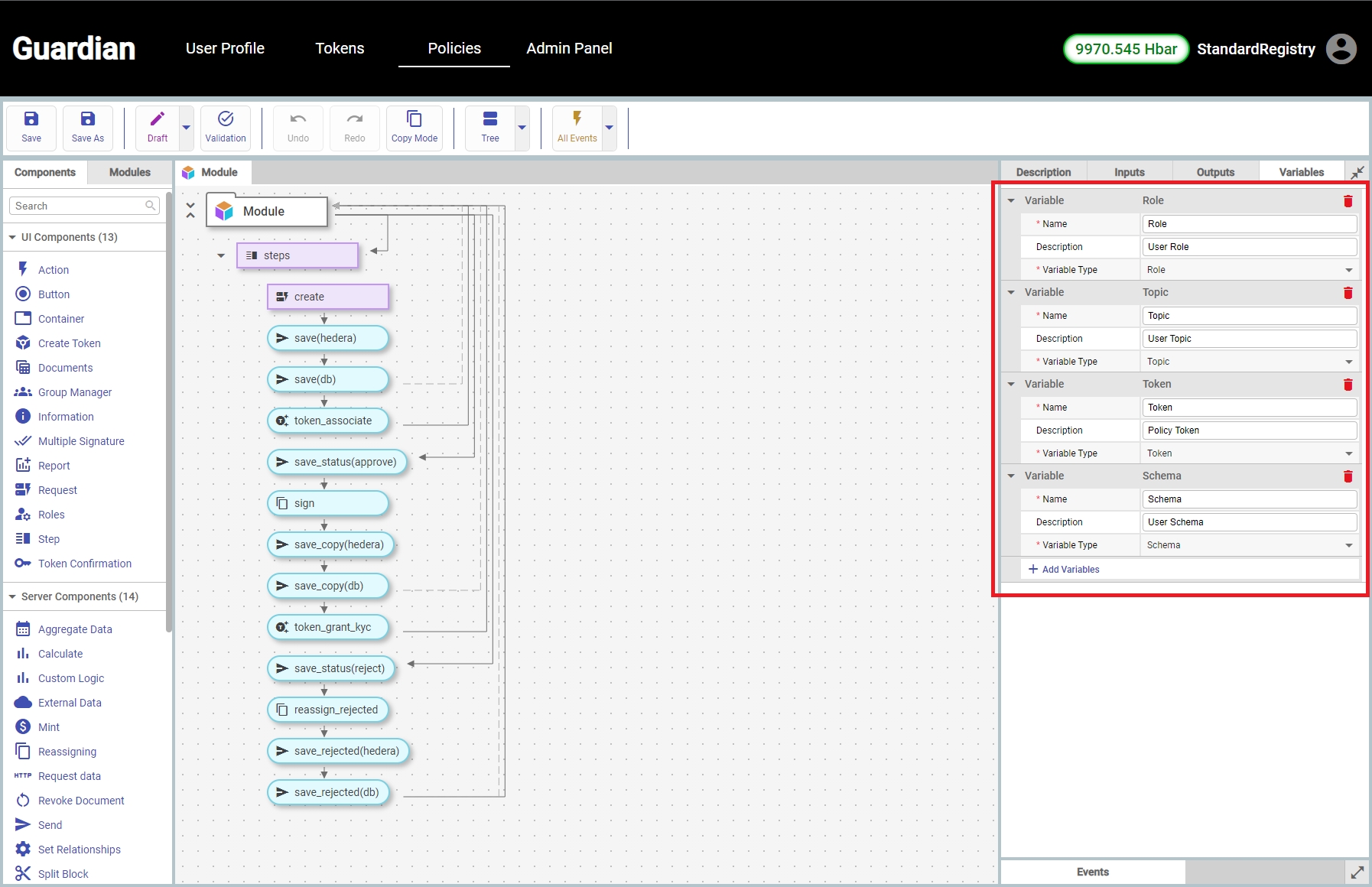This screenshot has width=1372, height=887.
Task: Select the Mint server component
Action: pyautogui.click(x=48, y=727)
